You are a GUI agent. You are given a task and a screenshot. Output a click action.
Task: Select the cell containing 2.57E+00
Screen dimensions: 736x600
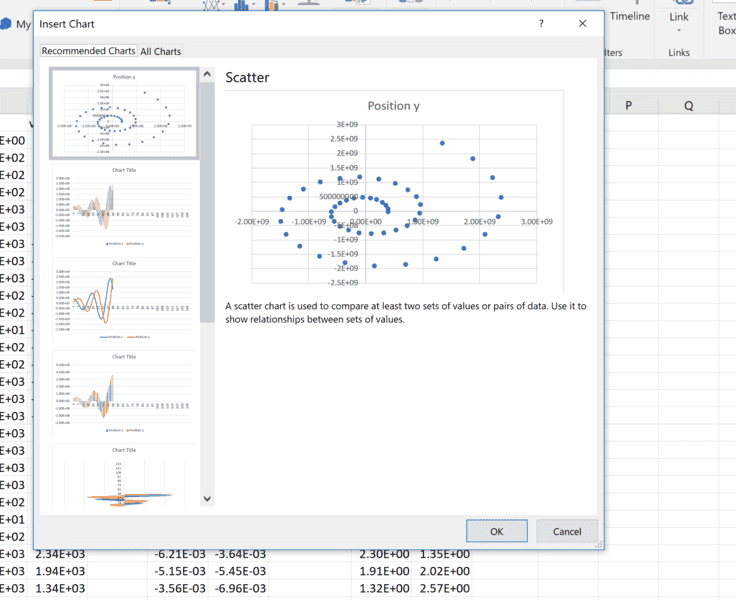tap(445, 588)
